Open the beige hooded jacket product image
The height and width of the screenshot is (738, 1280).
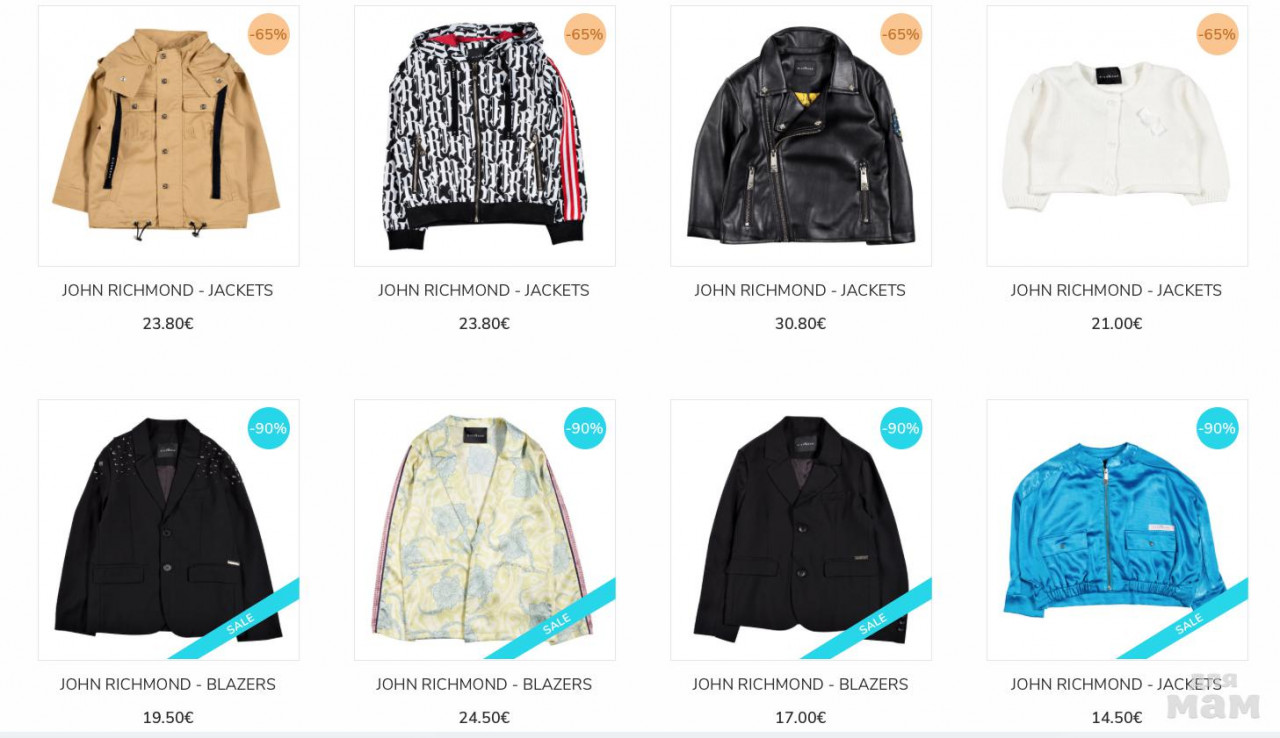click(x=168, y=136)
